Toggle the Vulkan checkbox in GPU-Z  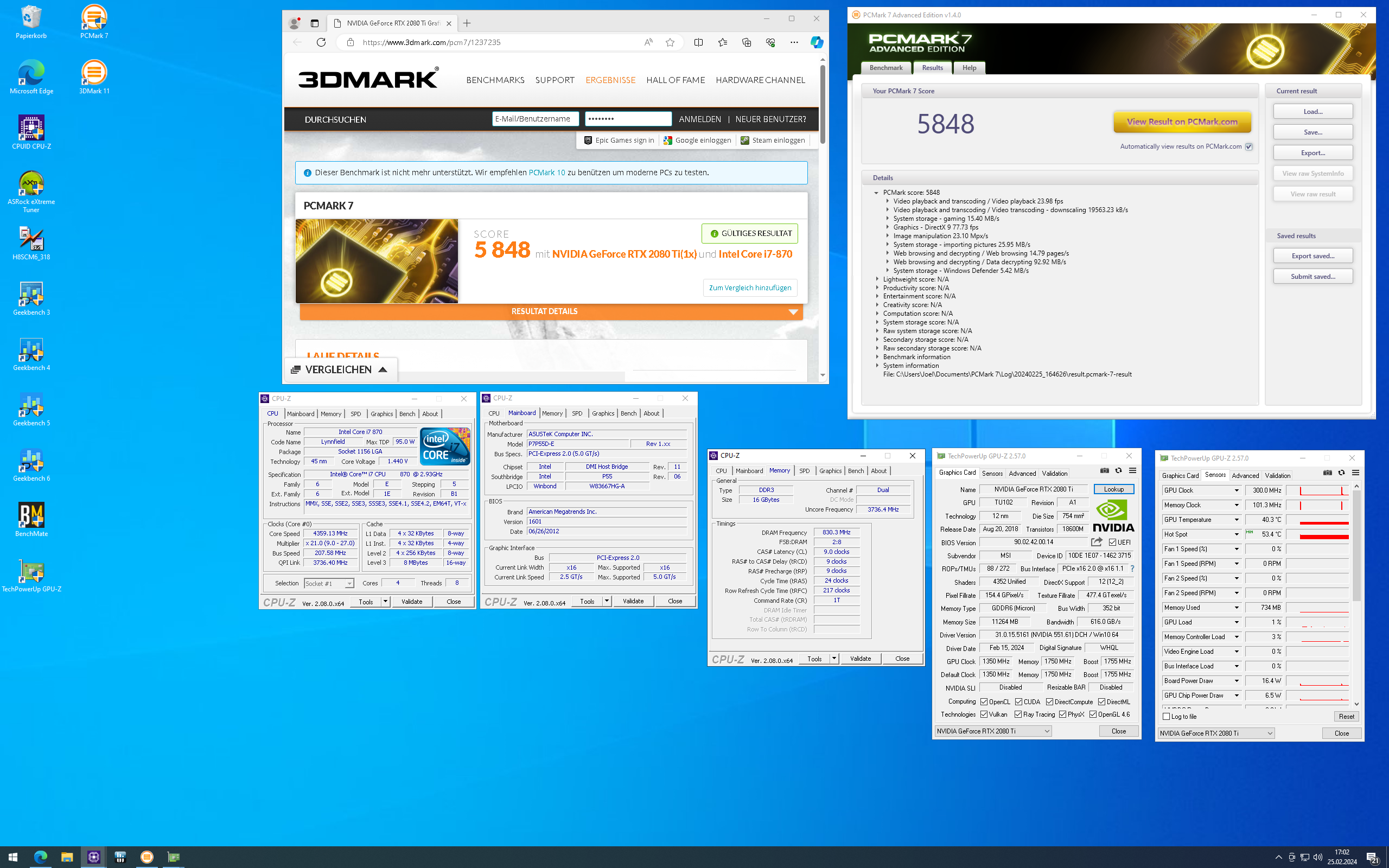984,714
